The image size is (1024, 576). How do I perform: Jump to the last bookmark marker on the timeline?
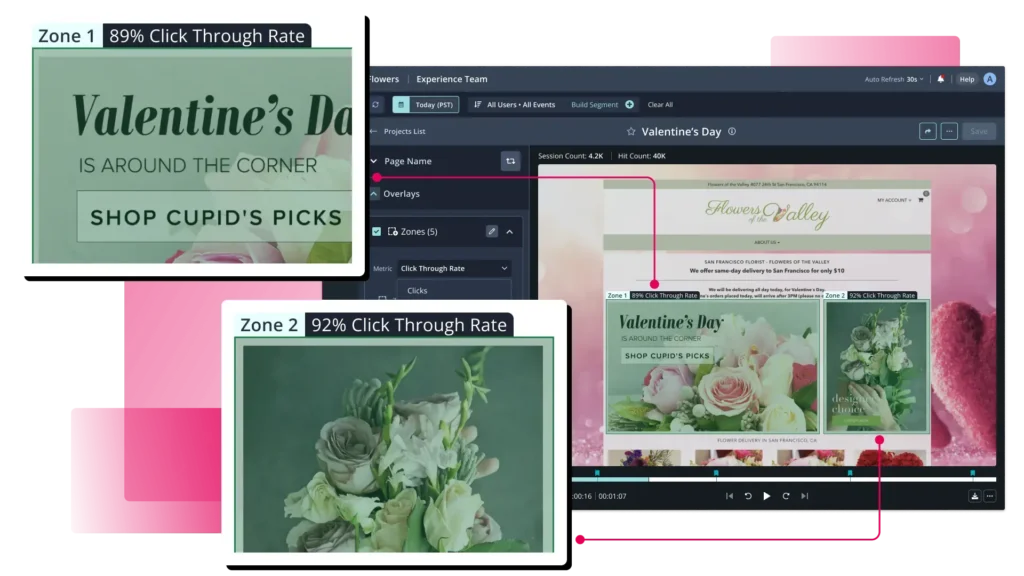coord(972,473)
